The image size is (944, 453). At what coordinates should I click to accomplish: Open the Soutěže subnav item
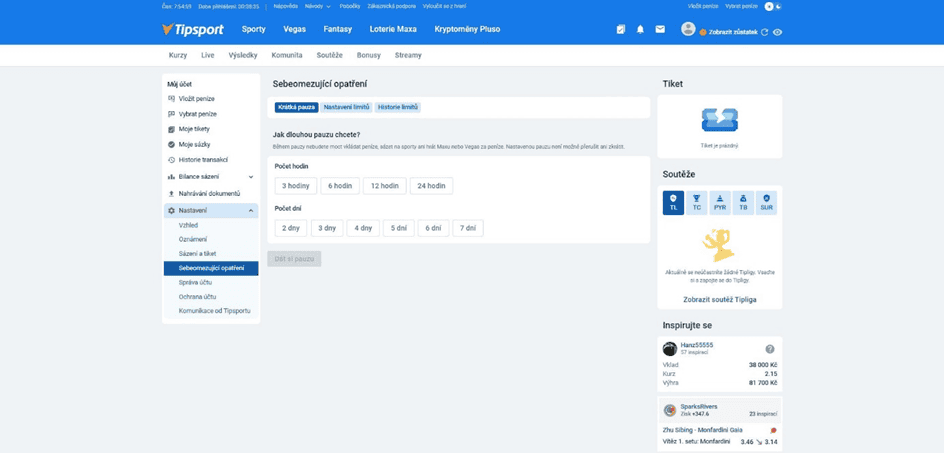pyautogui.click(x=330, y=55)
